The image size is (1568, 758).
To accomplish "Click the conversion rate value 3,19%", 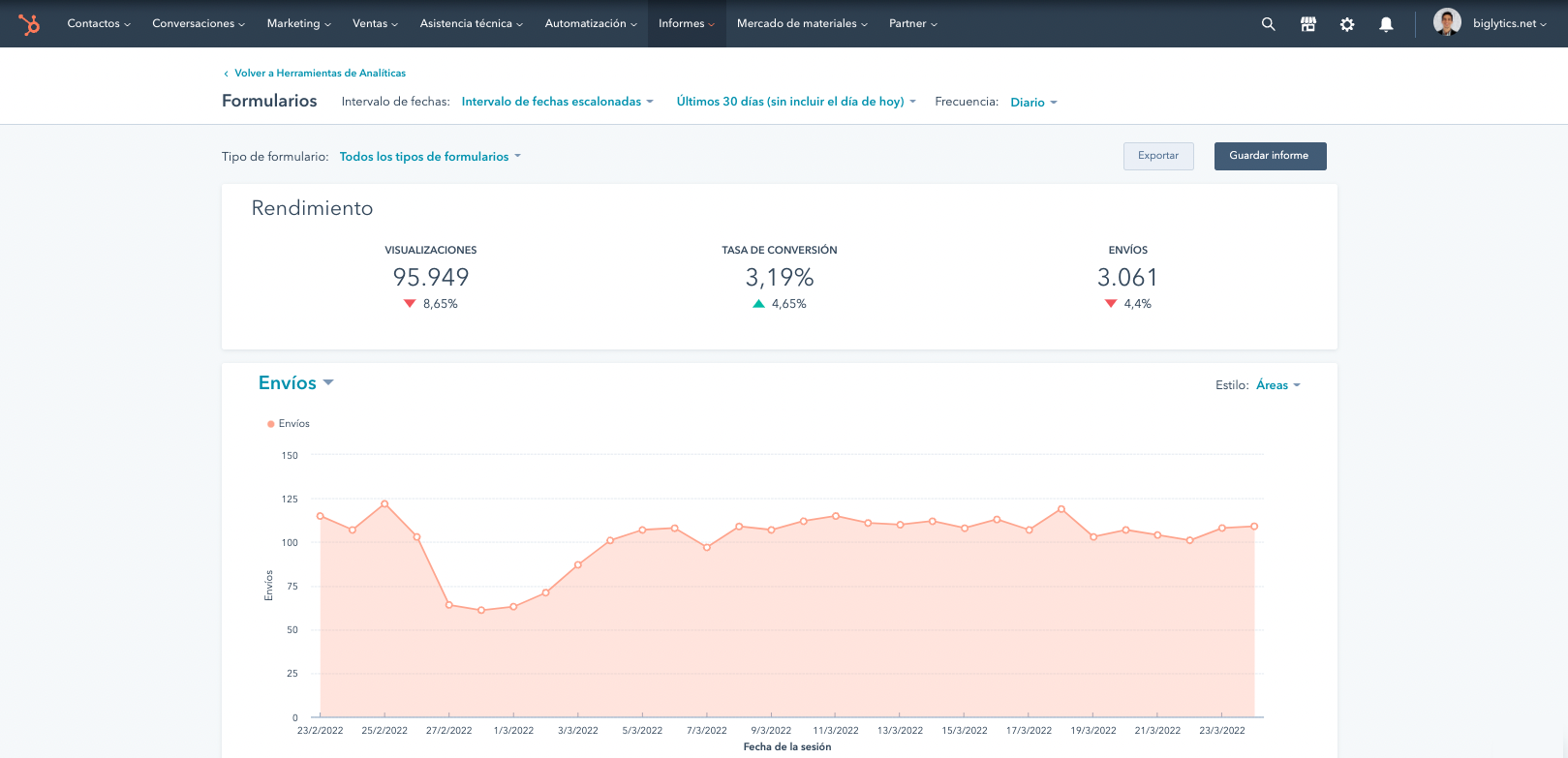I will (x=780, y=278).
